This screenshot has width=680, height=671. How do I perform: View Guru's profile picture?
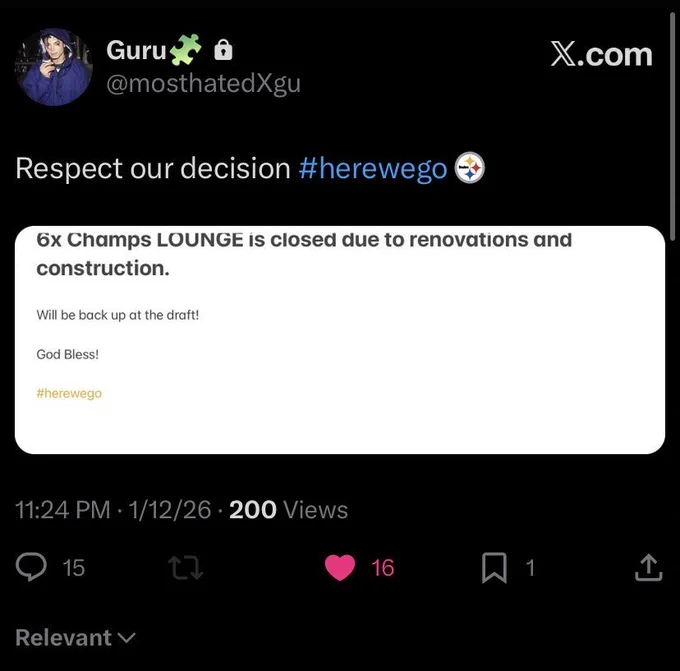coord(53,67)
